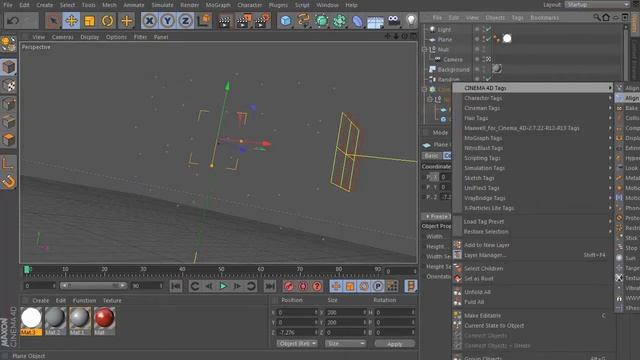Screen dimensions: 640x360
Task: Click Render View clapperboard icon
Action: [224, 21]
